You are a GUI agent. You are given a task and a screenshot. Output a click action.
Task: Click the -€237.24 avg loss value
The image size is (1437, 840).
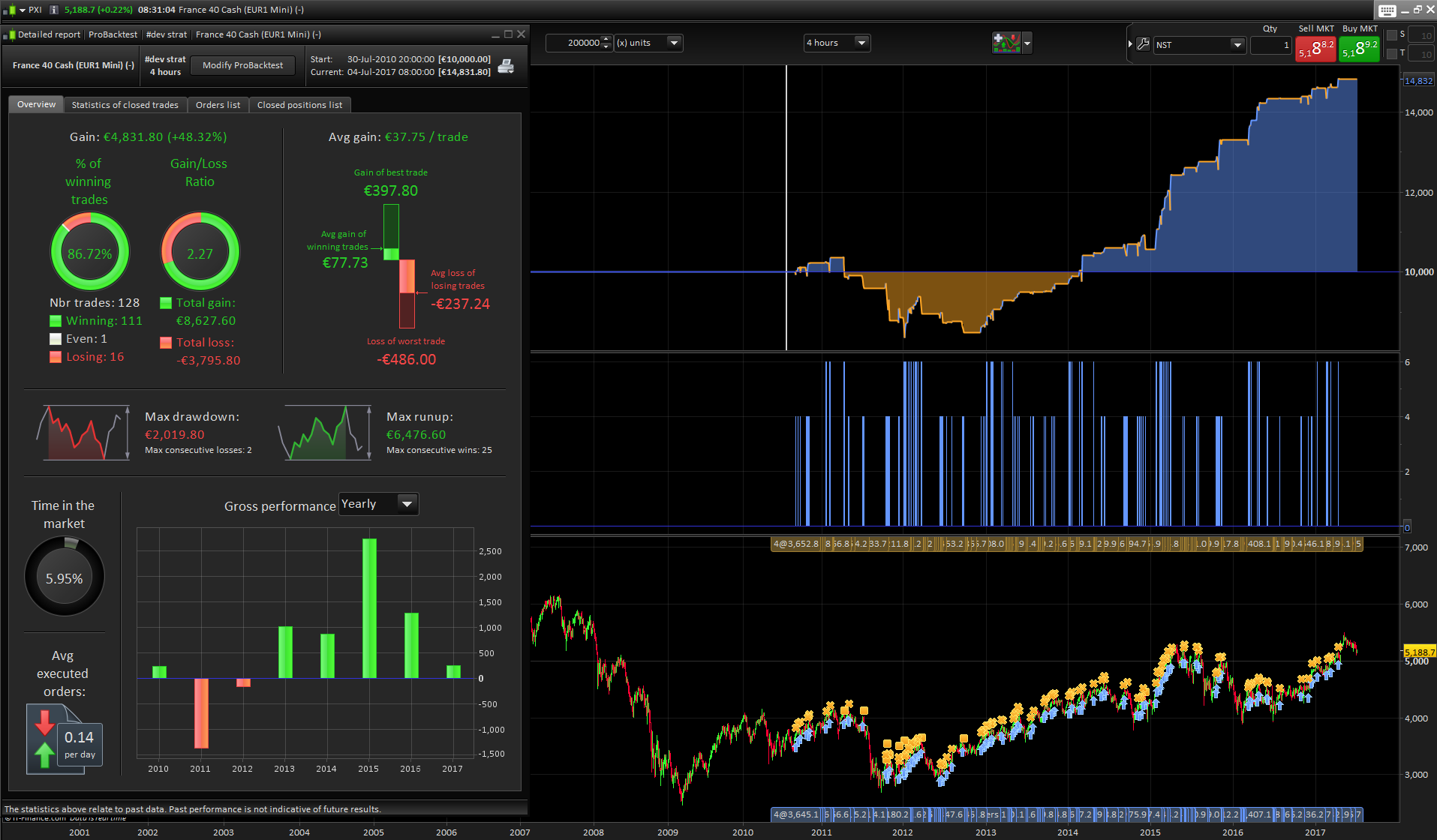[460, 304]
